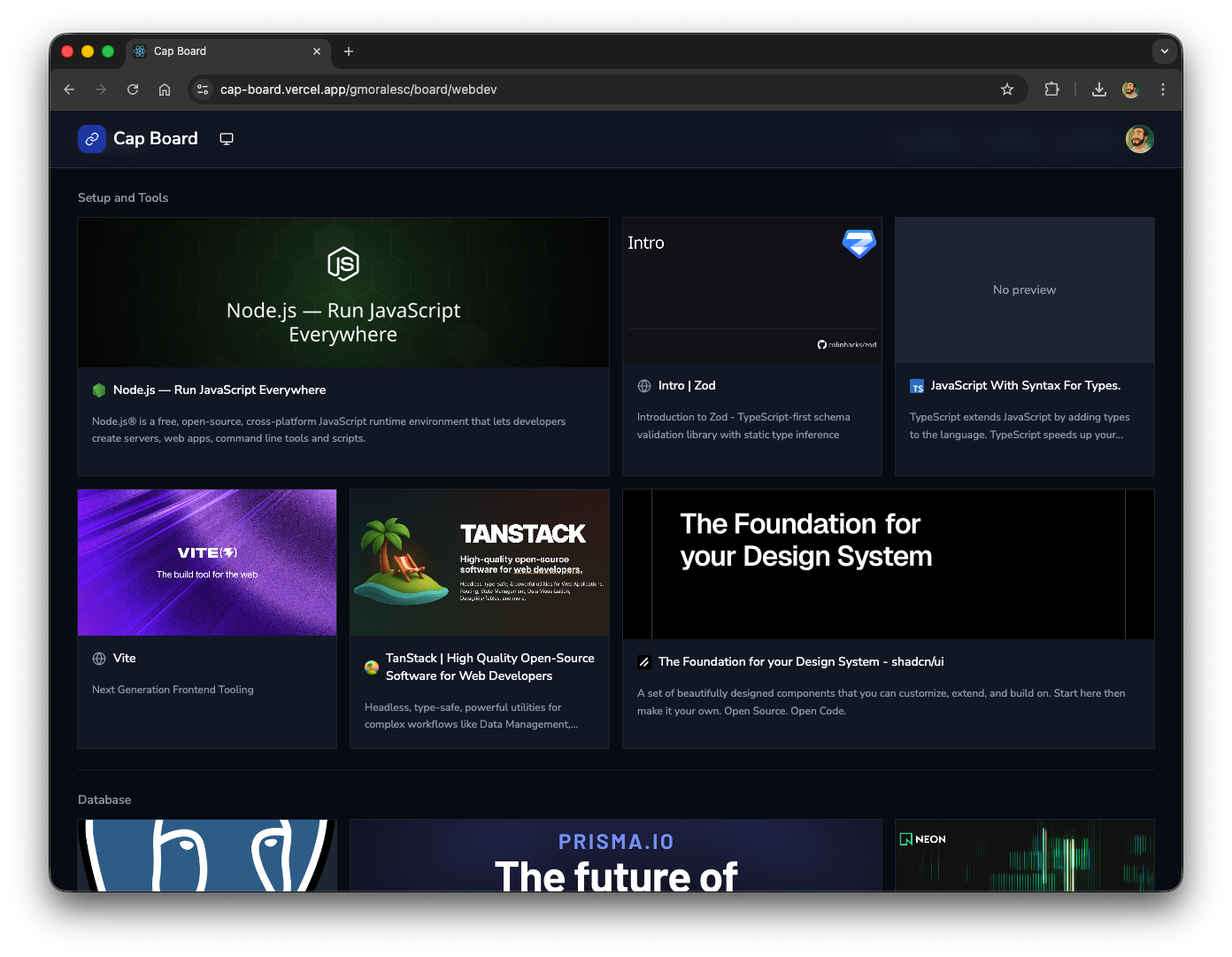Image resolution: width=1232 pixels, height=957 pixels.
Task: Click the Cap Board link logo icon
Action: pos(92,139)
